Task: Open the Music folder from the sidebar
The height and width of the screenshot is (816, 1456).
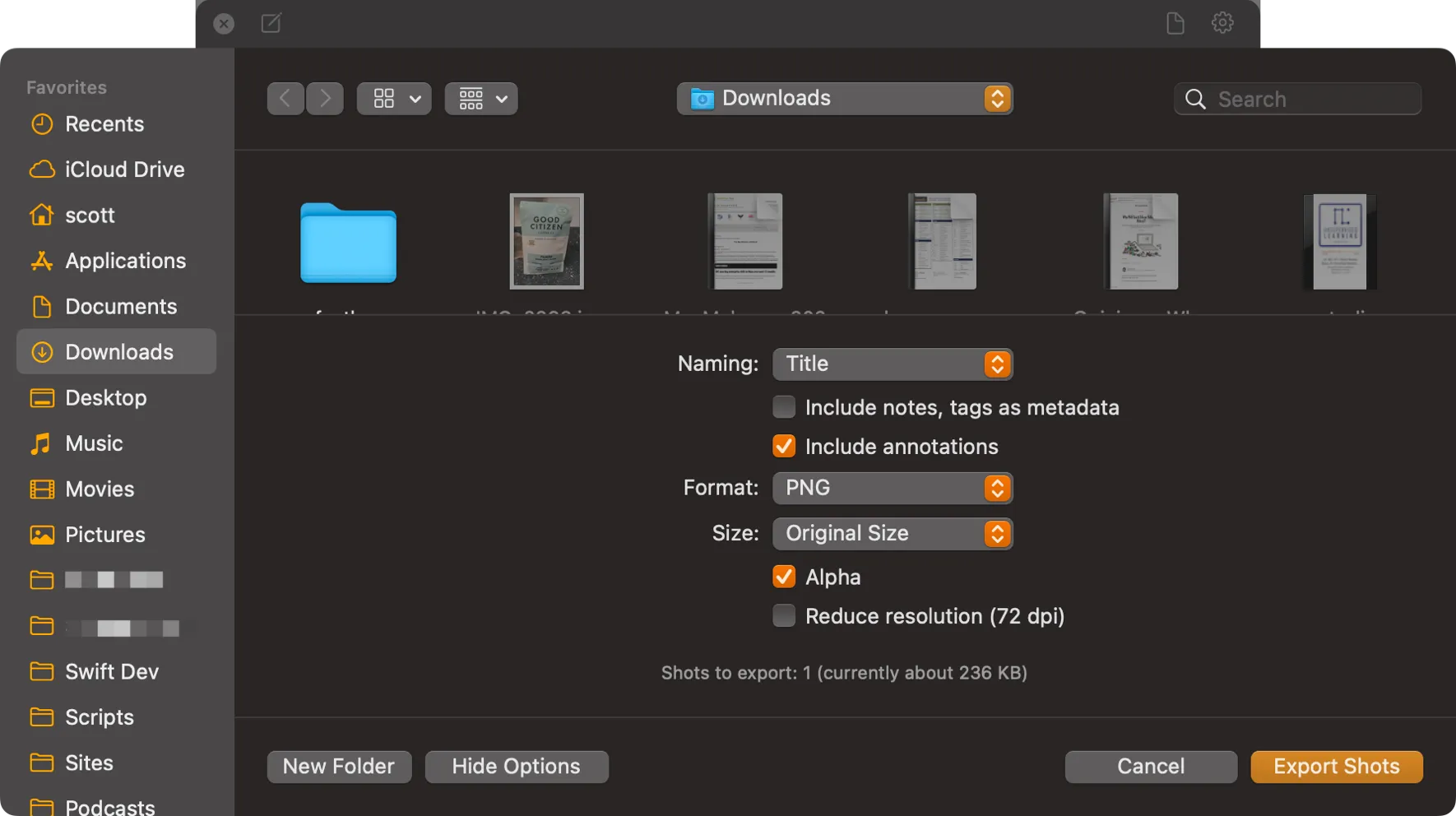Action: (95, 443)
